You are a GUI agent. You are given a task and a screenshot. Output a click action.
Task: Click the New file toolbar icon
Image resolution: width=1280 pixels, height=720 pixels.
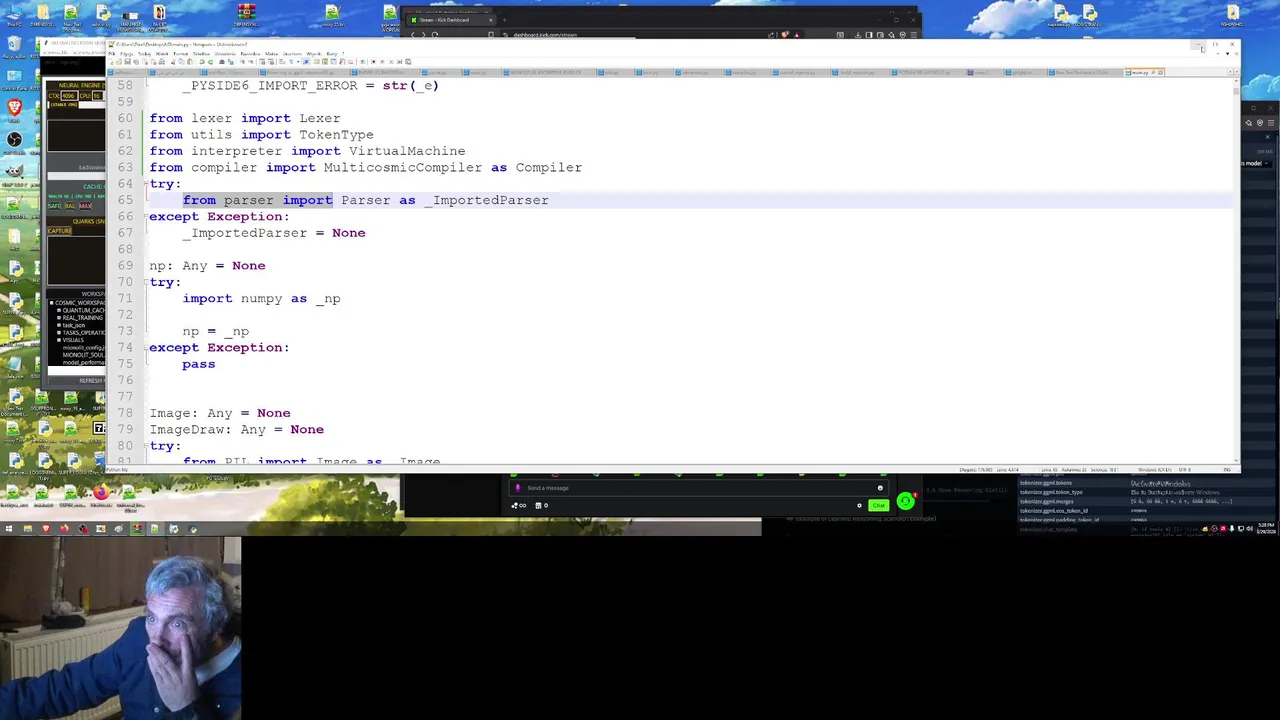tap(111, 62)
